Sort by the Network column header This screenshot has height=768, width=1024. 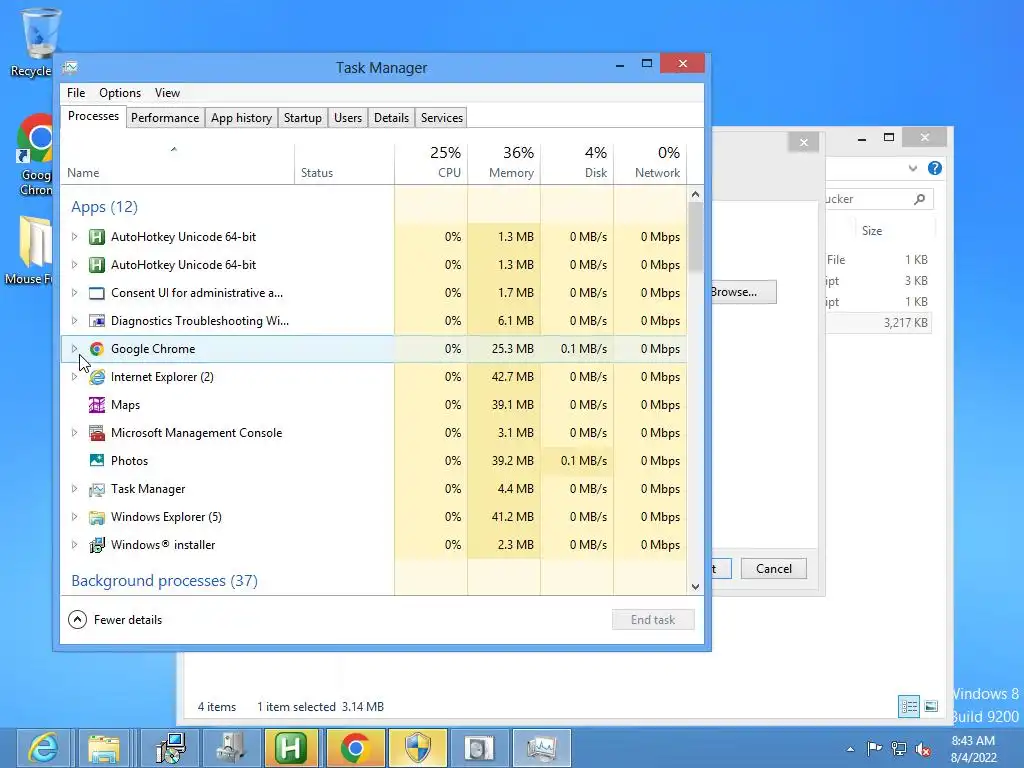click(650, 163)
